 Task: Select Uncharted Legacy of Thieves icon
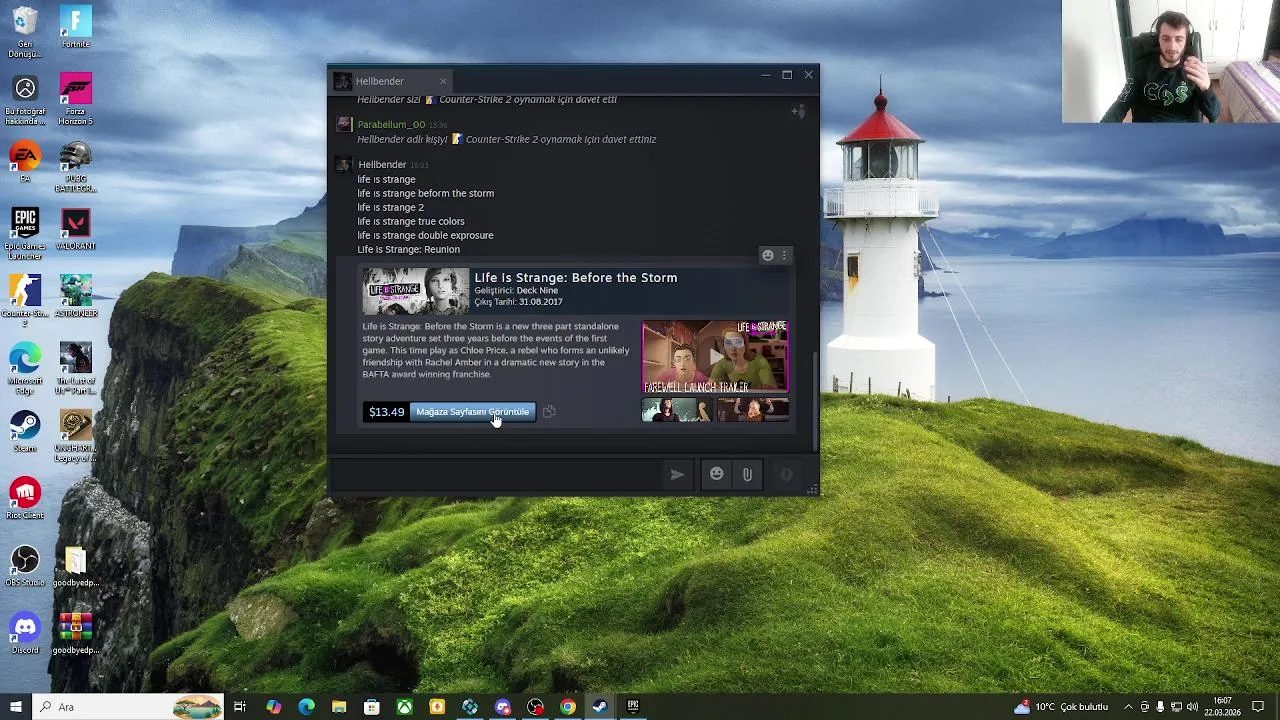75,436
